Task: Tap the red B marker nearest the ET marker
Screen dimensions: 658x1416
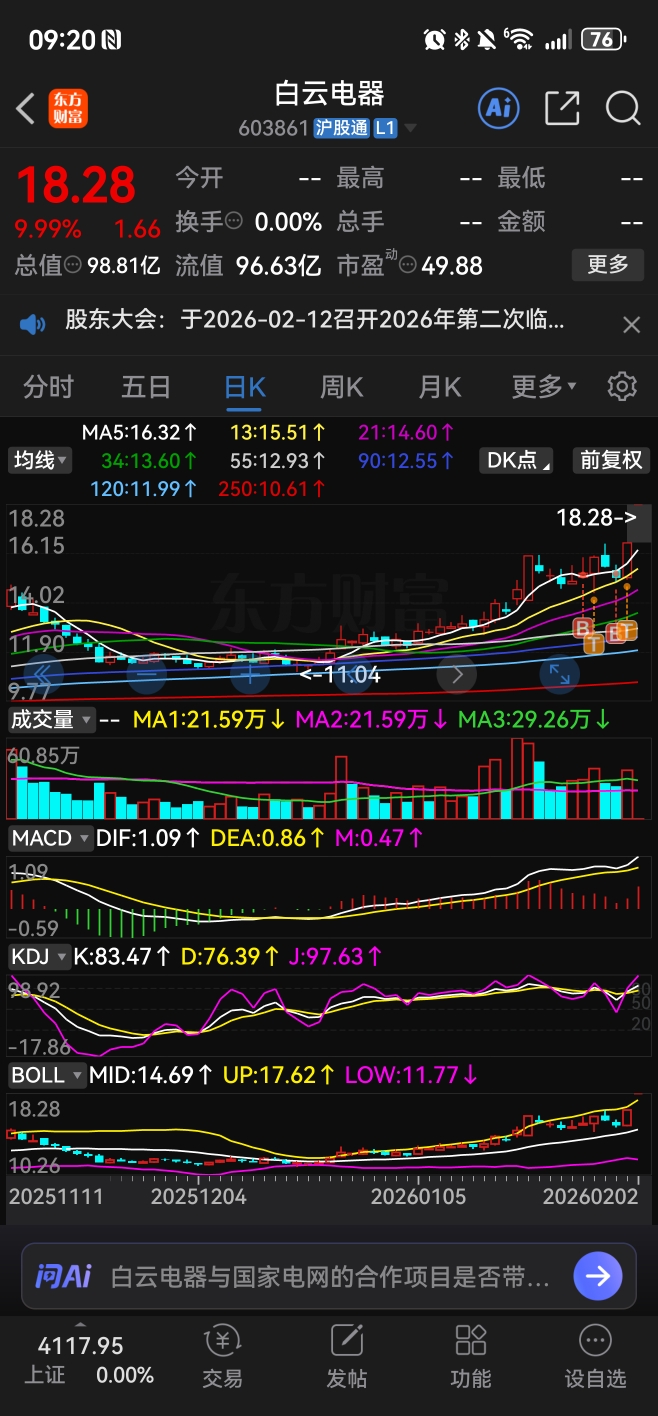Action: [x=583, y=627]
